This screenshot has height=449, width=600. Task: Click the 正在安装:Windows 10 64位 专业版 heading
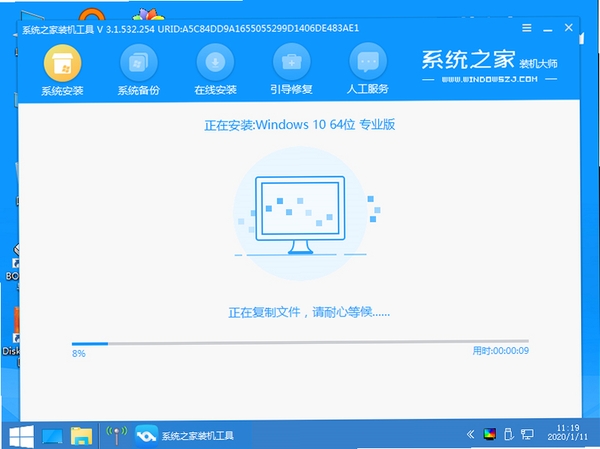(300, 125)
